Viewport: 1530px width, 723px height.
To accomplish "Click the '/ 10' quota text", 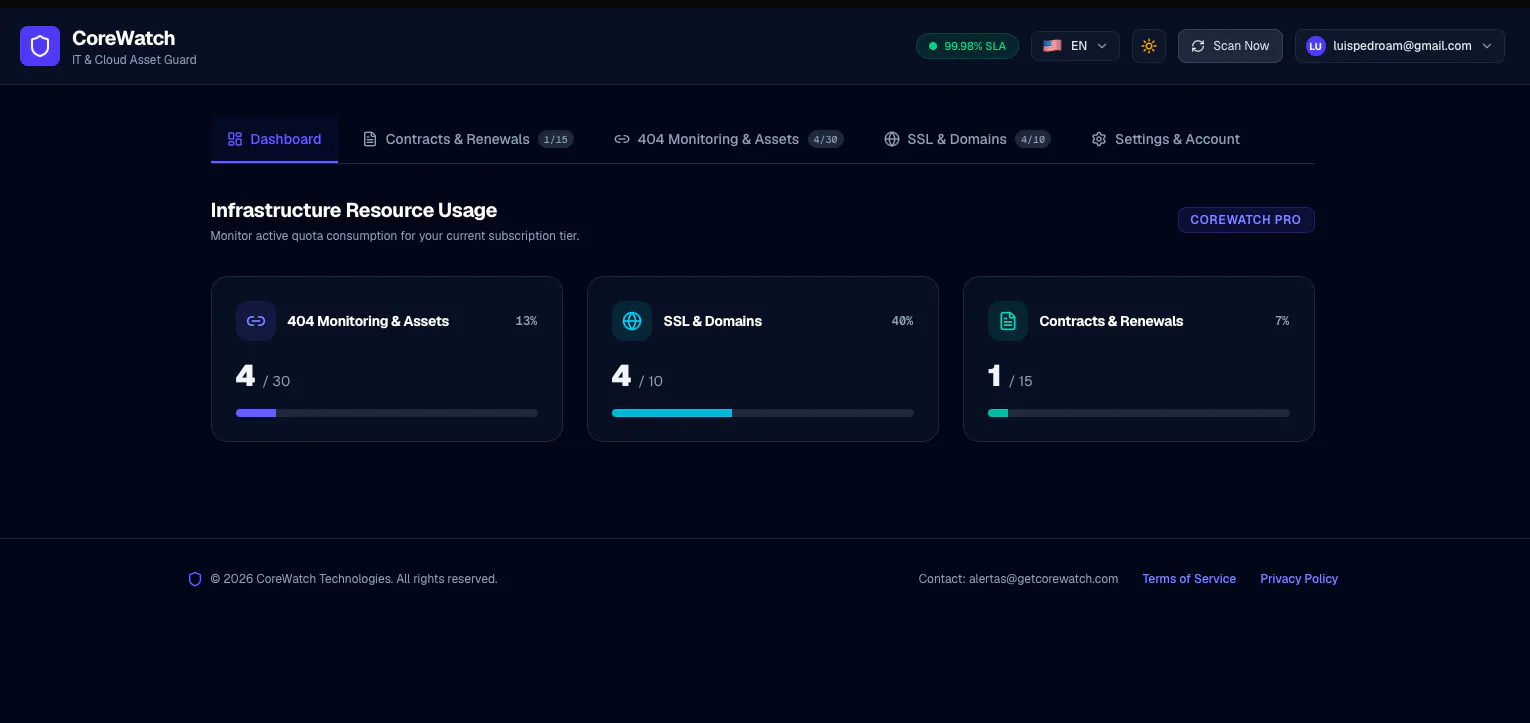I will [651, 381].
